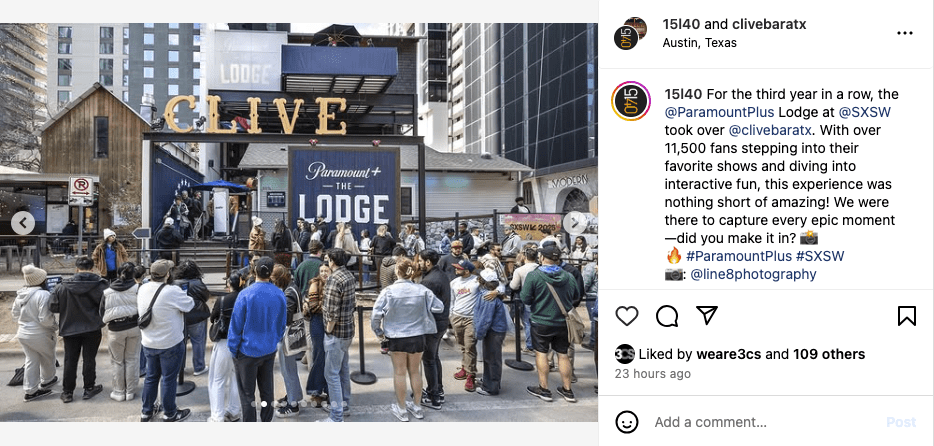Focus the Add a comment field

point(768,422)
